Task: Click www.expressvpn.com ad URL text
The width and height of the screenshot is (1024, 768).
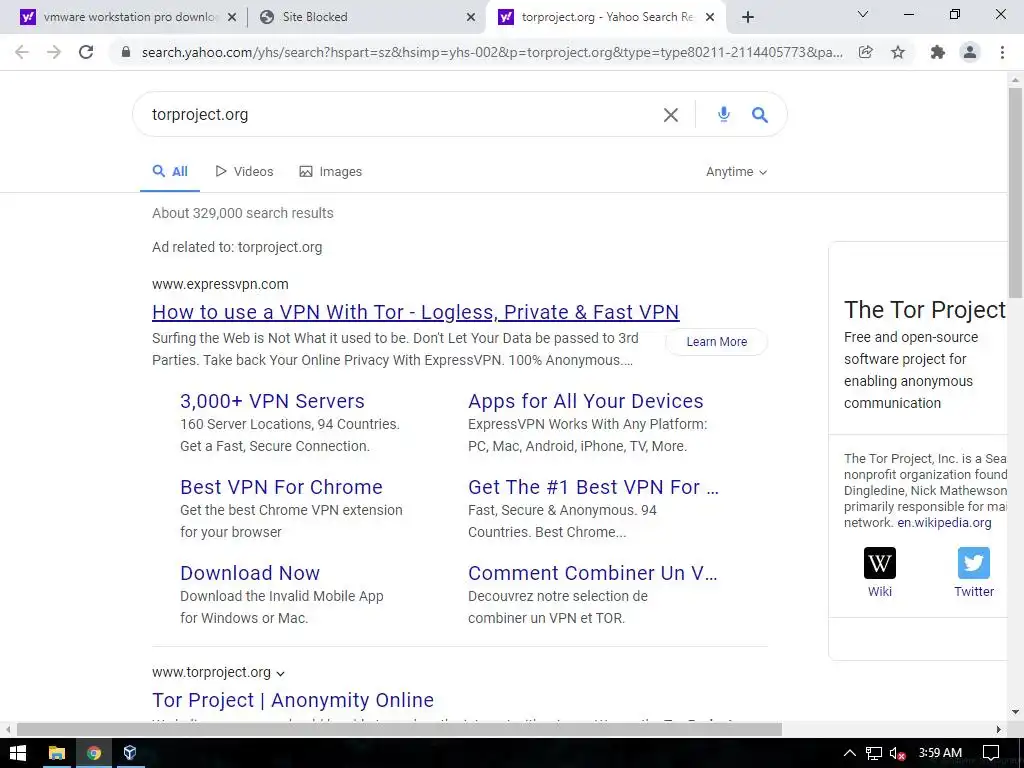Action: click(x=220, y=285)
